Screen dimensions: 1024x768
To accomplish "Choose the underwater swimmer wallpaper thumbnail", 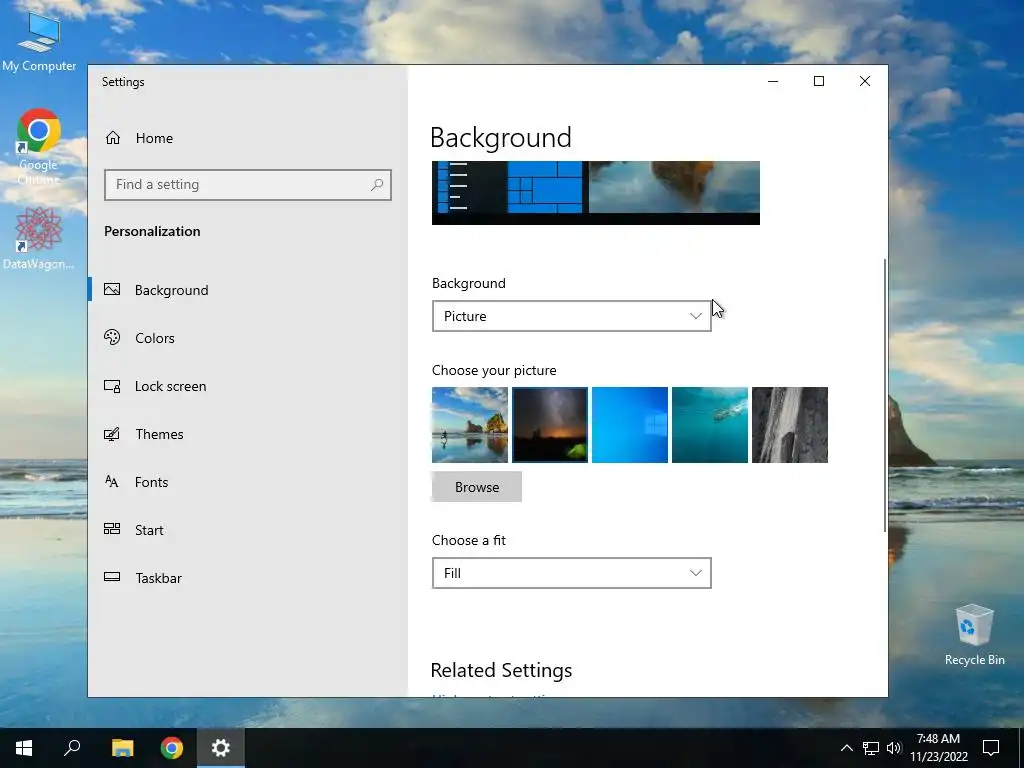I will 710,425.
